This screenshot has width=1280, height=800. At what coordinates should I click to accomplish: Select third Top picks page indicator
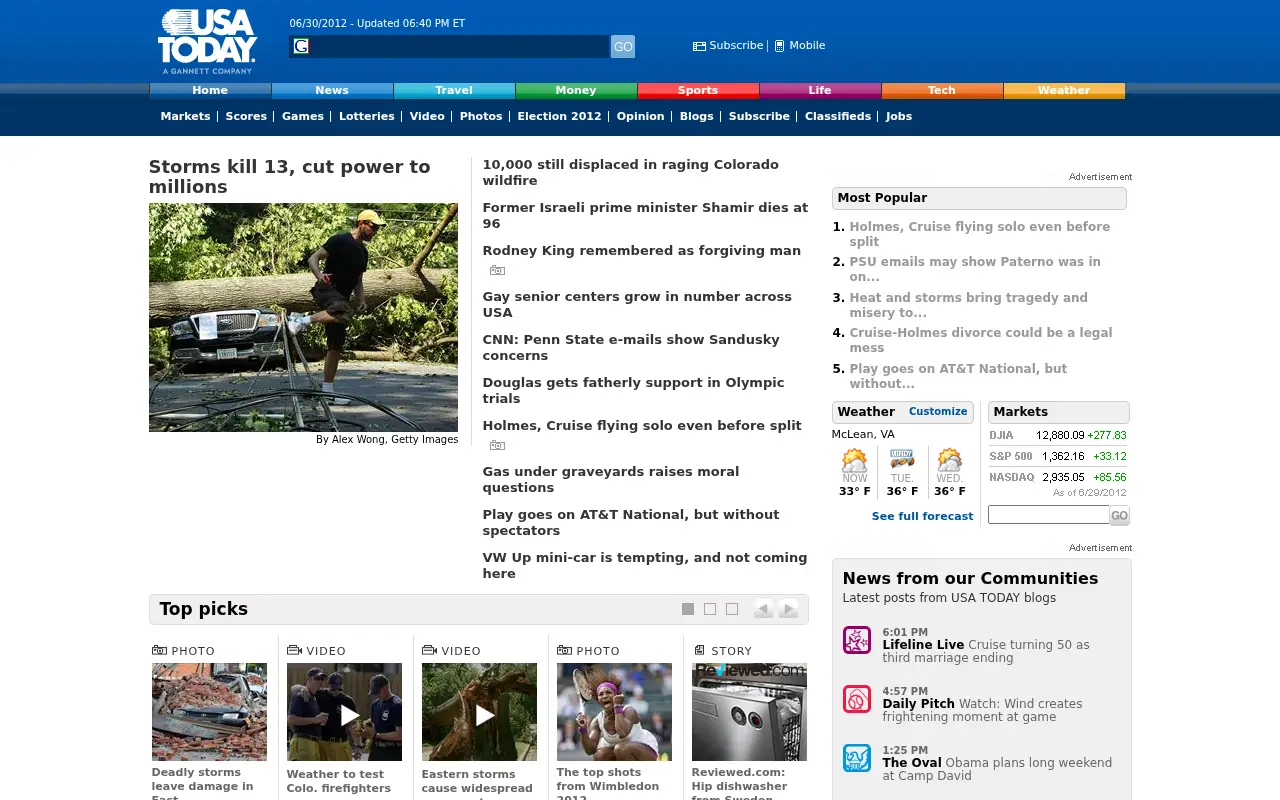click(732, 609)
